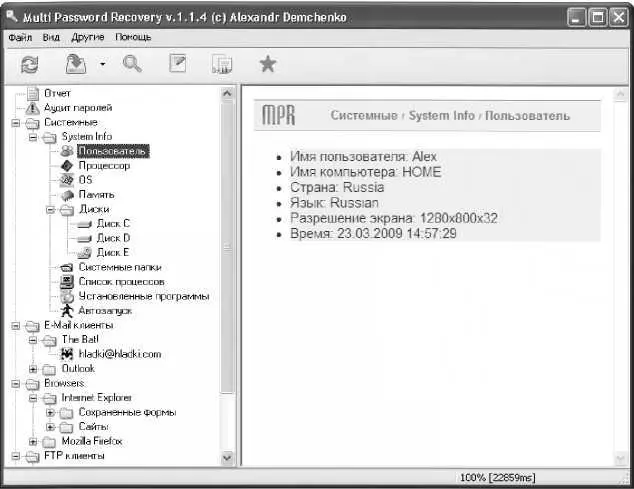Select the Процессор tree item
Viewport: 634px width, 489px height.
[104, 165]
